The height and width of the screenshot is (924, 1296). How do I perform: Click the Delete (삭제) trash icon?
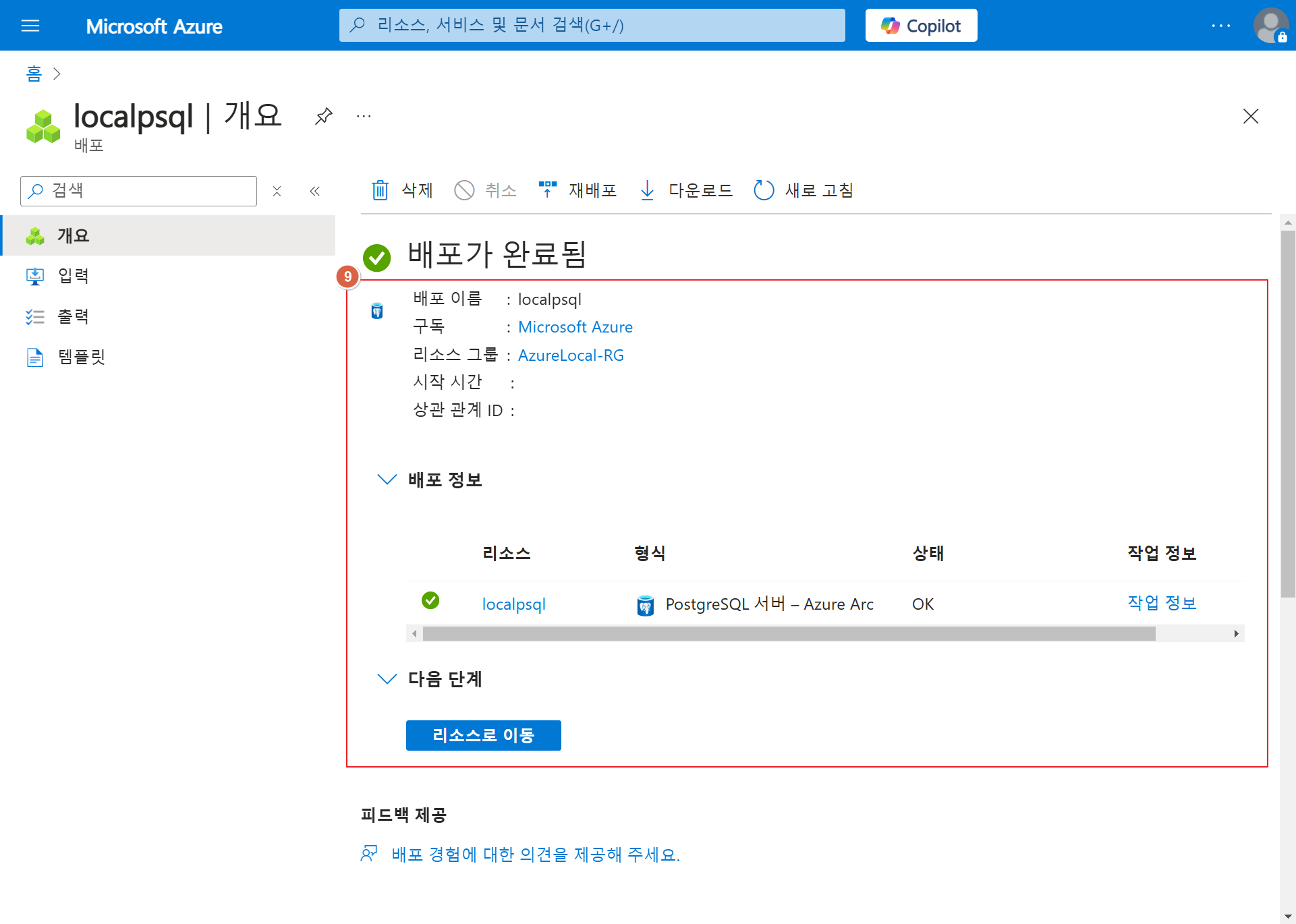tap(381, 190)
